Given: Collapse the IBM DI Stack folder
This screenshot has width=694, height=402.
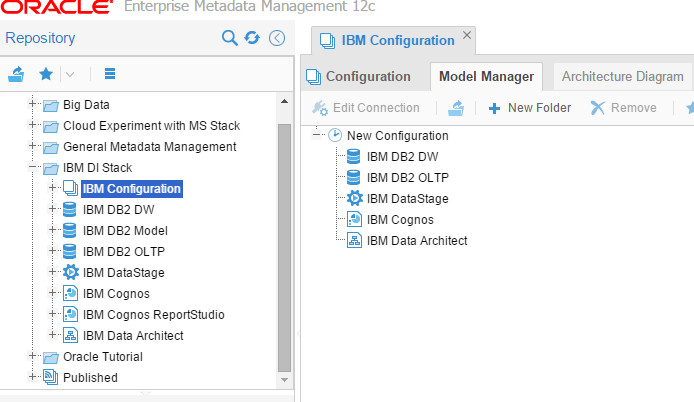Looking at the screenshot, I should (x=32, y=167).
